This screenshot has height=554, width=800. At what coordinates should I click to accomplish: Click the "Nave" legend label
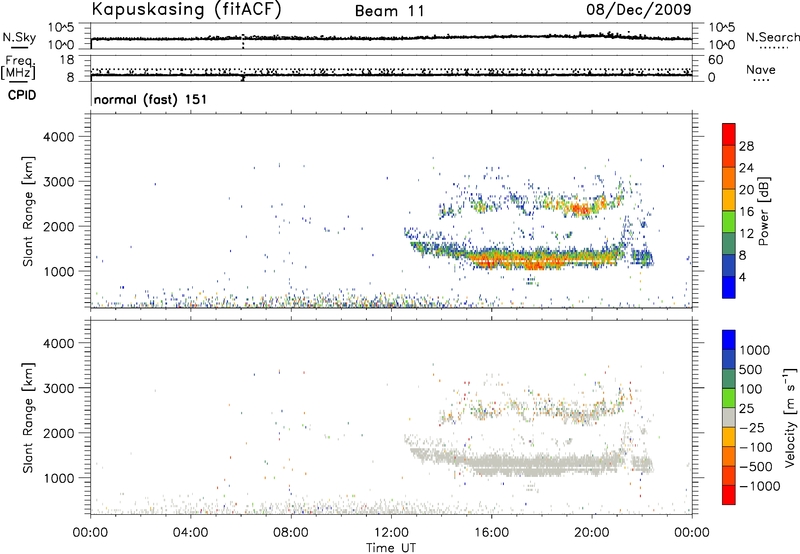pos(761,70)
